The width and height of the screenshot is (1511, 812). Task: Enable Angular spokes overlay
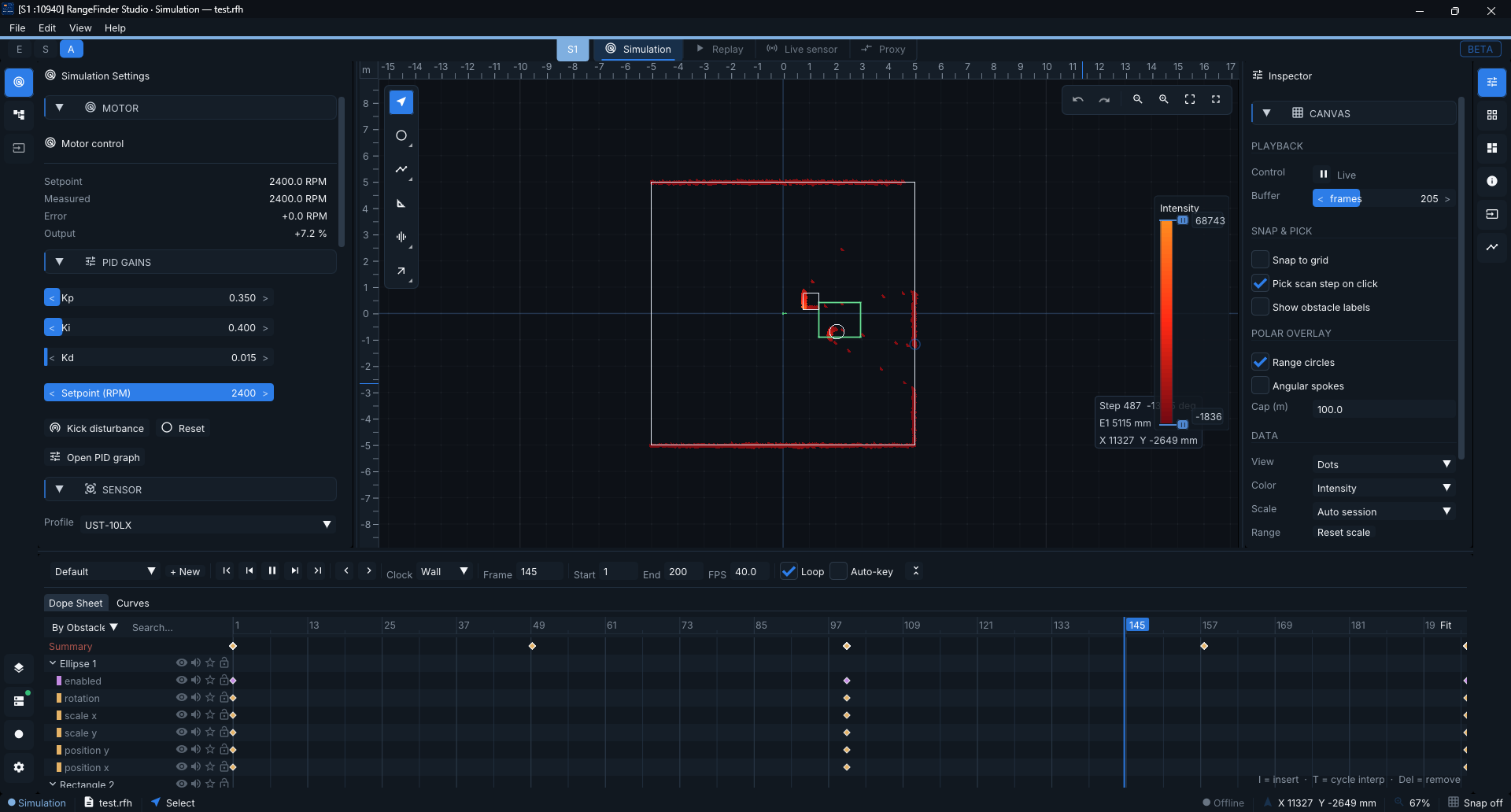pyautogui.click(x=1260, y=386)
